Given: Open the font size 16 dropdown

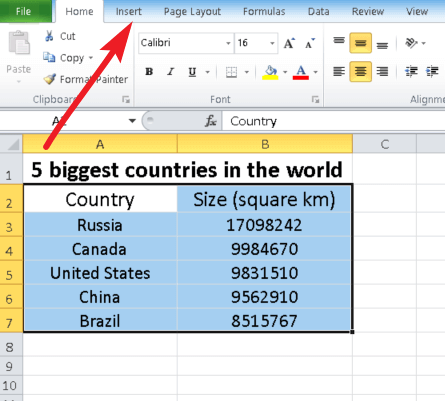Looking at the screenshot, I should tap(272, 43).
